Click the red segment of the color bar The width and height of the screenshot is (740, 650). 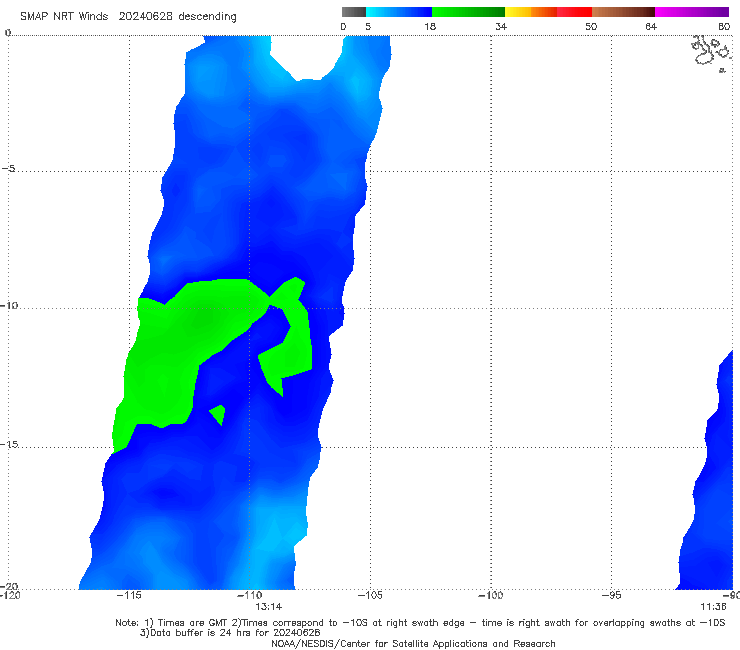(x=574, y=12)
